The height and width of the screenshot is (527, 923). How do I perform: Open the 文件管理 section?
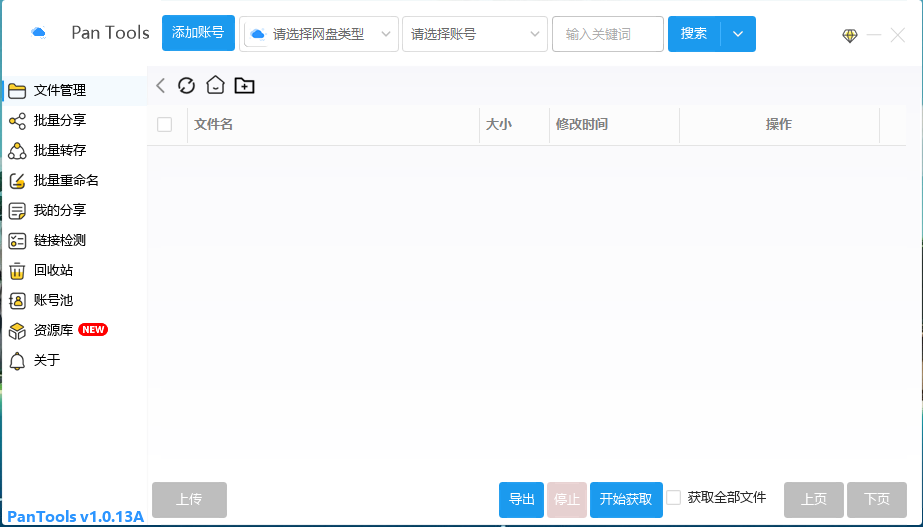74,91
